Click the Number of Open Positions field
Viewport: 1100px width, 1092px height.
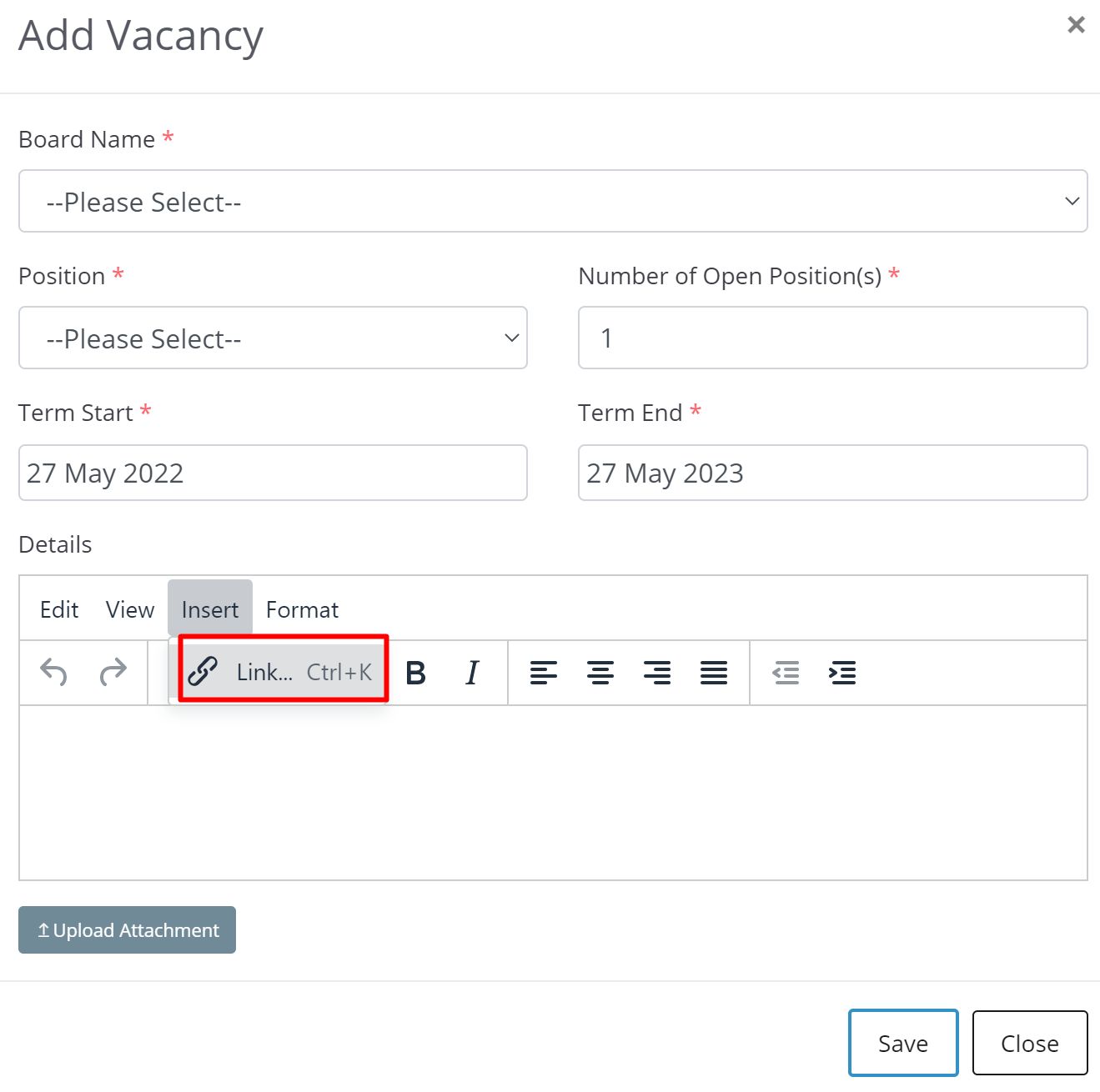[832, 338]
